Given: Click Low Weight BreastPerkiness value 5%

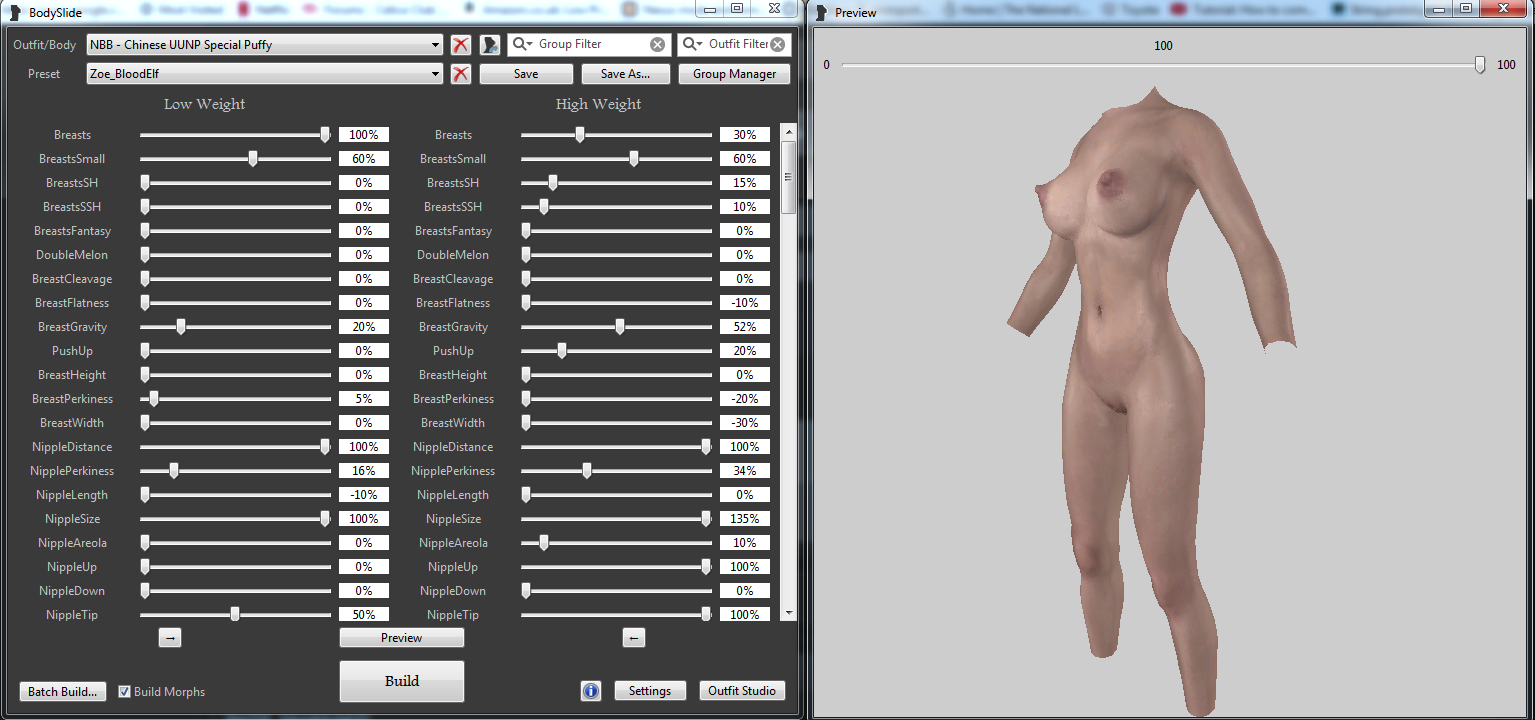Looking at the screenshot, I should [x=364, y=399].
